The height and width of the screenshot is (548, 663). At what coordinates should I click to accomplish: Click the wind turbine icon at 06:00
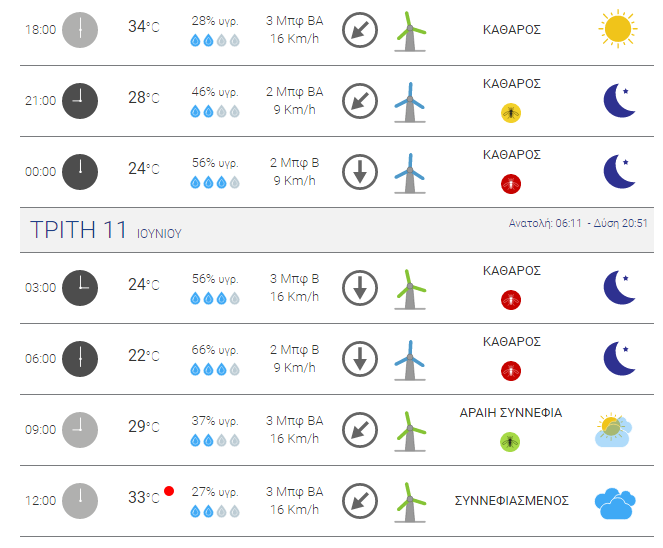410,360
